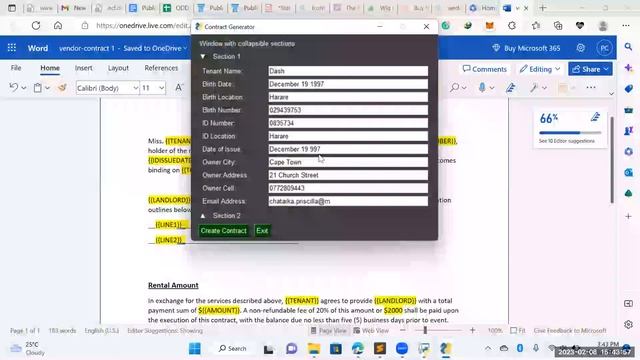
Task: Click the browser address bar URL
Action: coord(142,26)
